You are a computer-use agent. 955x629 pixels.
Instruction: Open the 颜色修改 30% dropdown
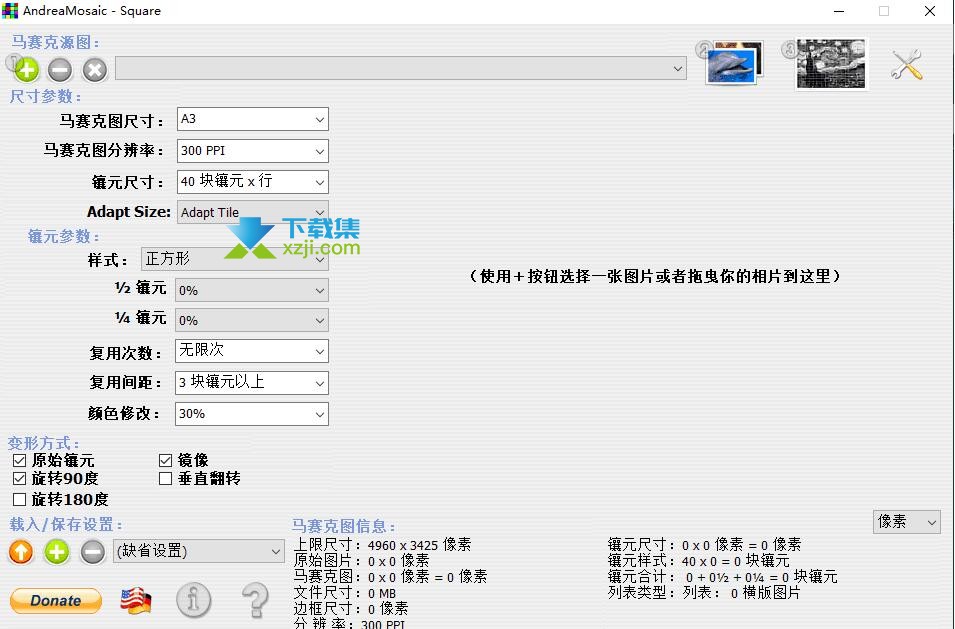(x=252, y=414)
